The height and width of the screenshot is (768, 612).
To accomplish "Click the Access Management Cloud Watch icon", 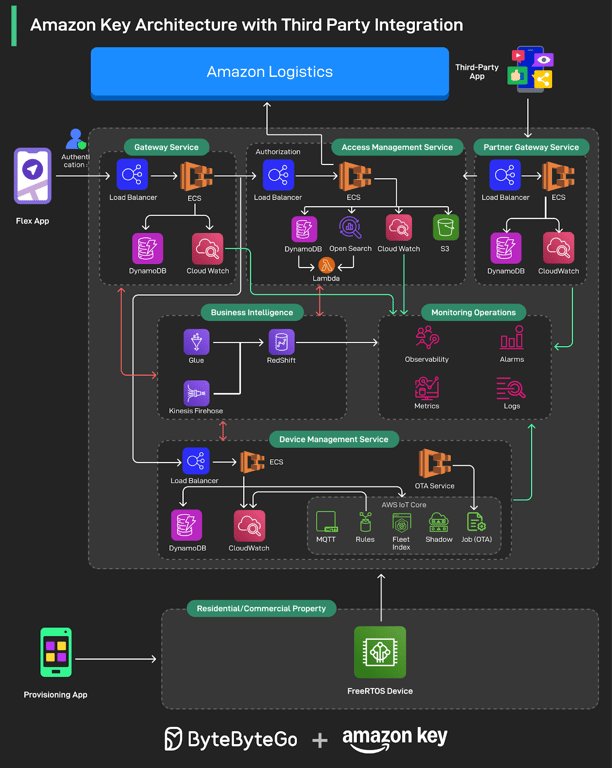I will click(399, 228).
